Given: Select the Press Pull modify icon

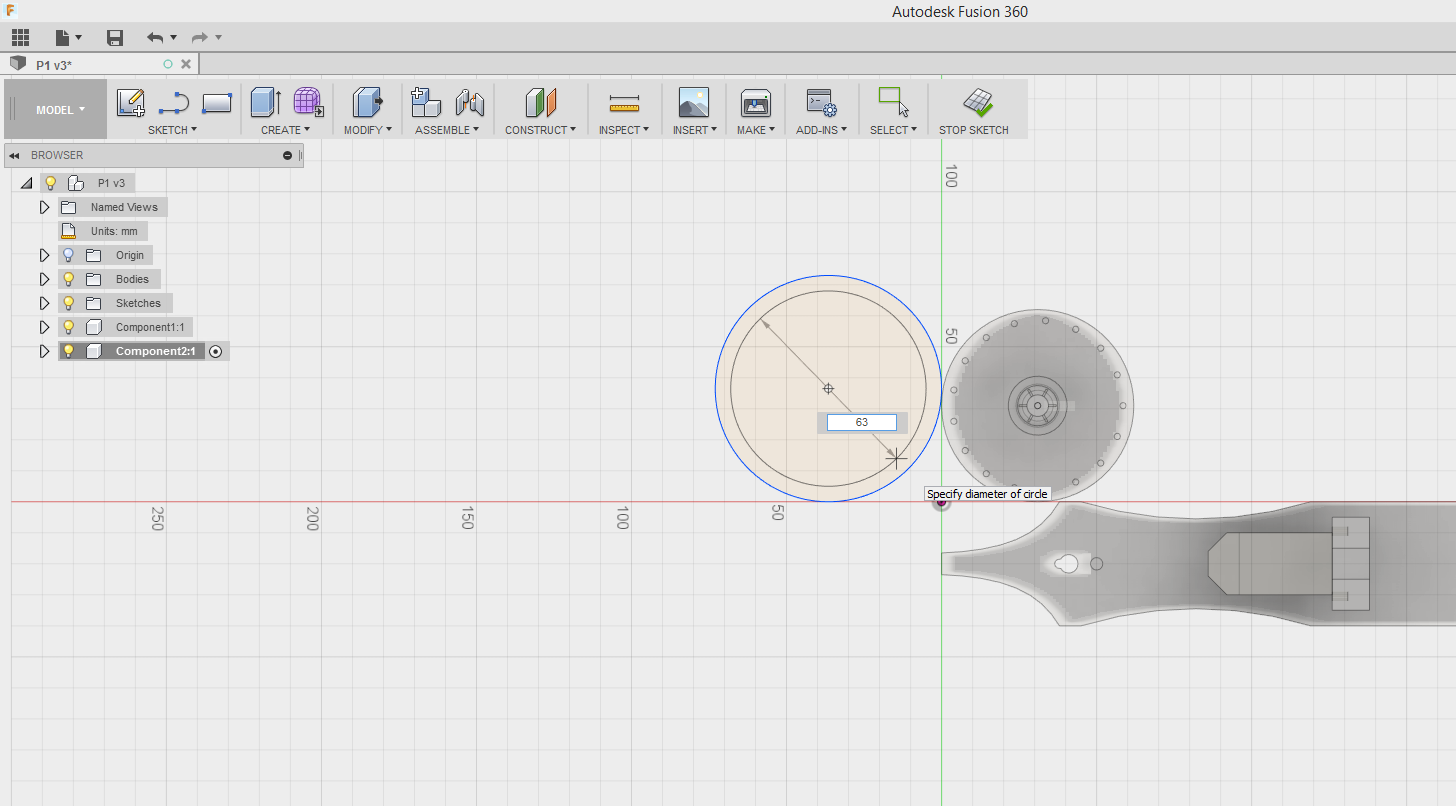Looking at the screenshot, I should [368, 102].
